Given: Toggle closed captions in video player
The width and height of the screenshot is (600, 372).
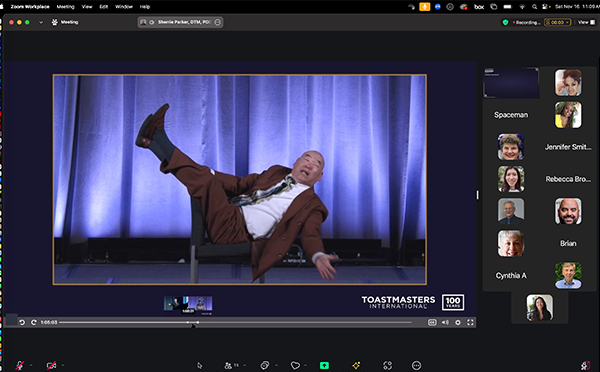Looking at the screenshot, I should tap(432, 323).
